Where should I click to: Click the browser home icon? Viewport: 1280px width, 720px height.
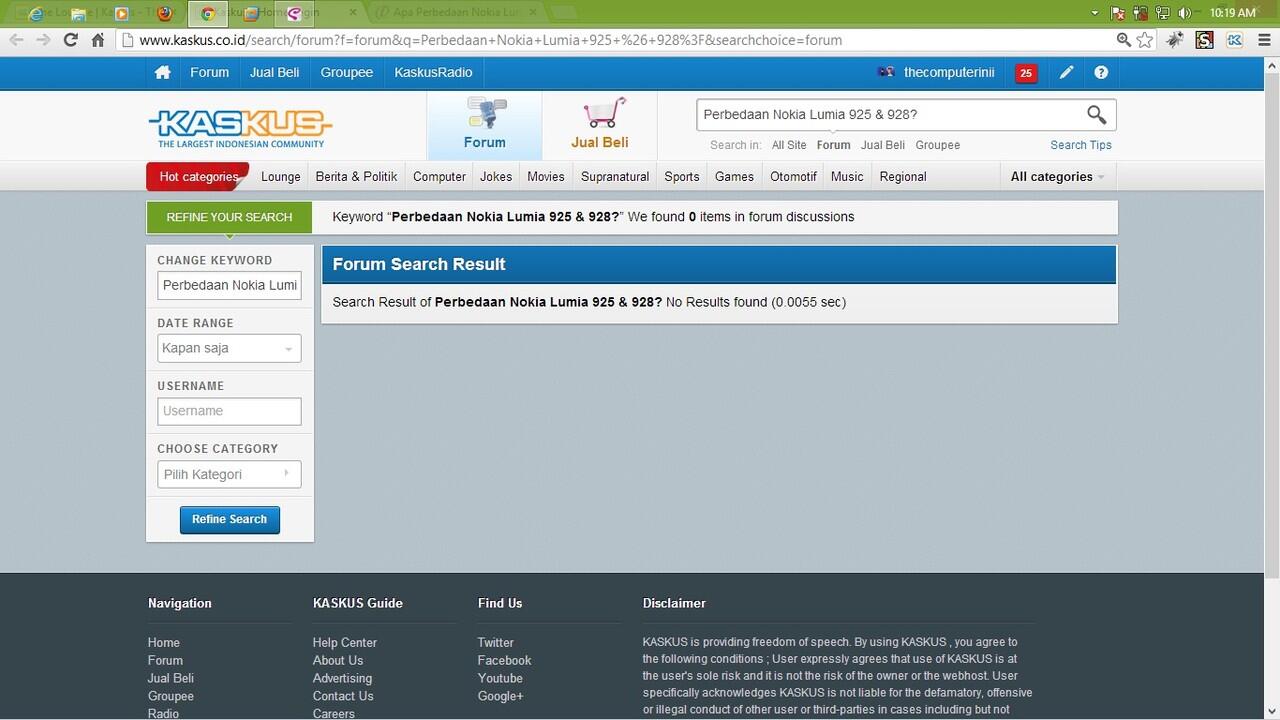98,40
